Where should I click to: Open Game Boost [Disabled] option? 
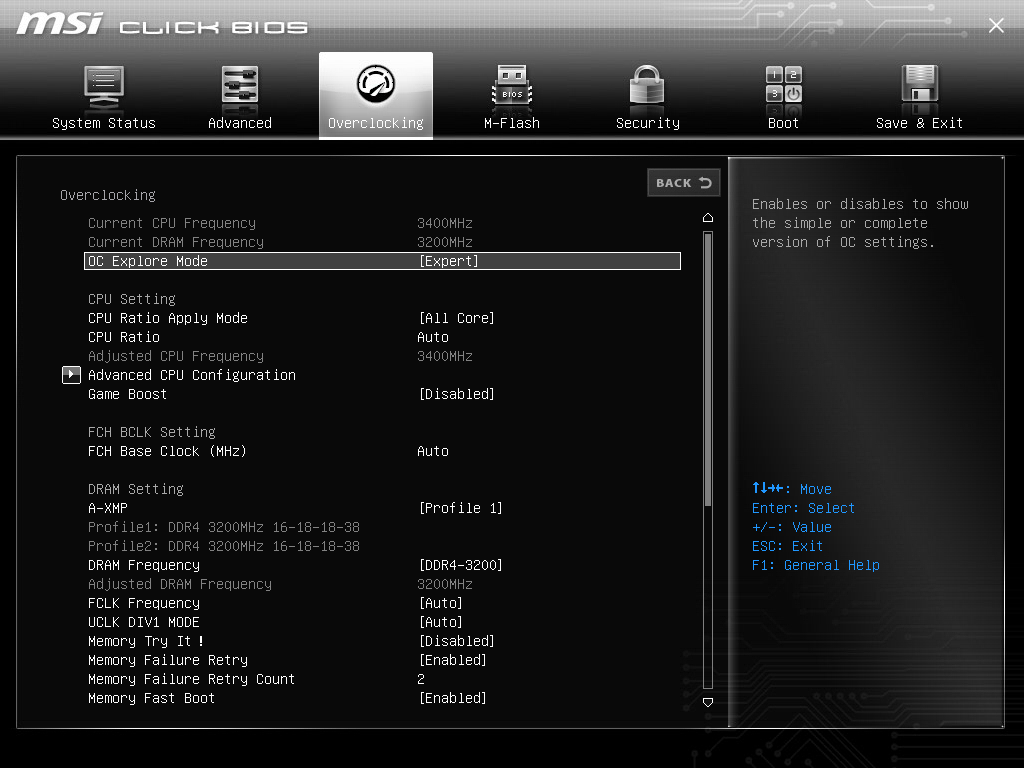point(456,394)
